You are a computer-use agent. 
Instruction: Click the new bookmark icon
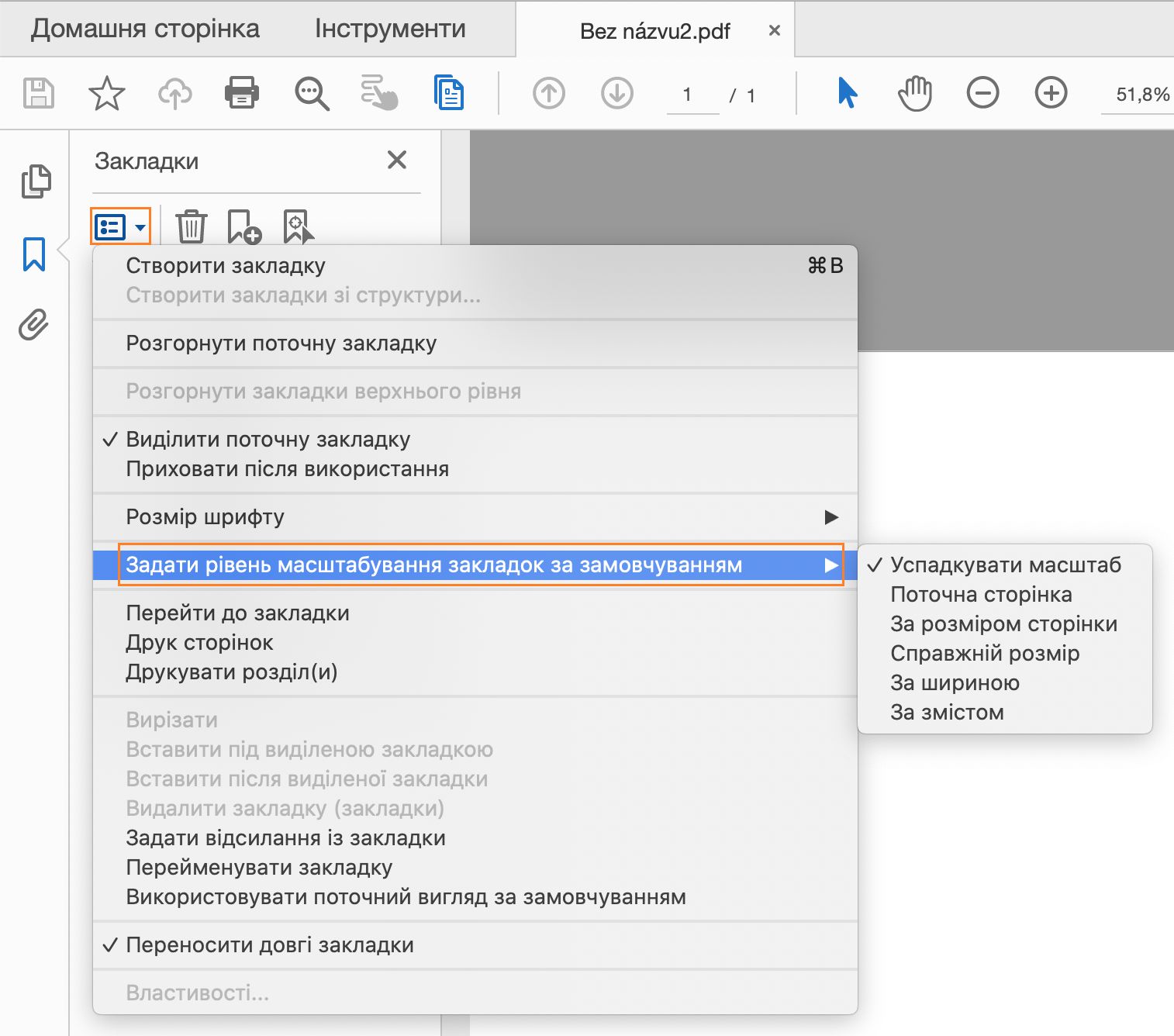(x=244, y=226)
